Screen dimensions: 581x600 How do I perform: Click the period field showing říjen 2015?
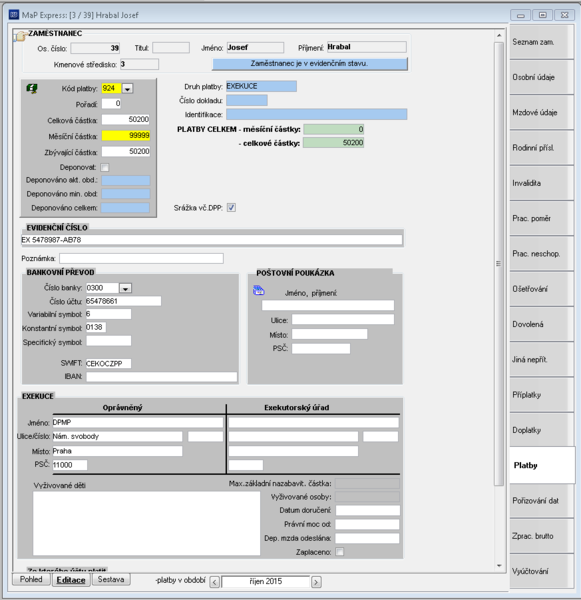(x=266, y=582)
